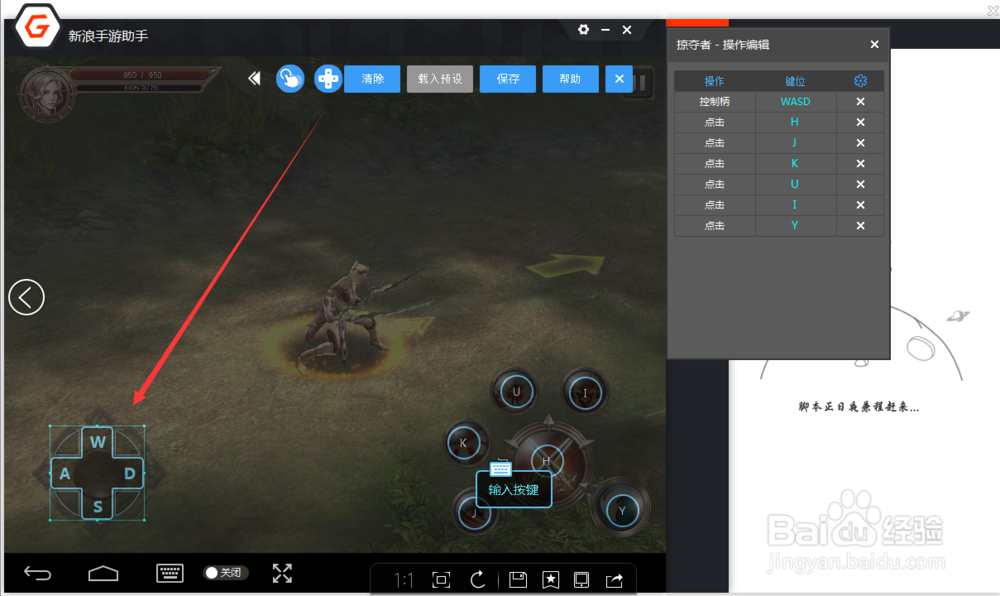This screenshot has height=596, width=1000.
Task: Select the Y key binding cell
Action: tap(795, 226)
